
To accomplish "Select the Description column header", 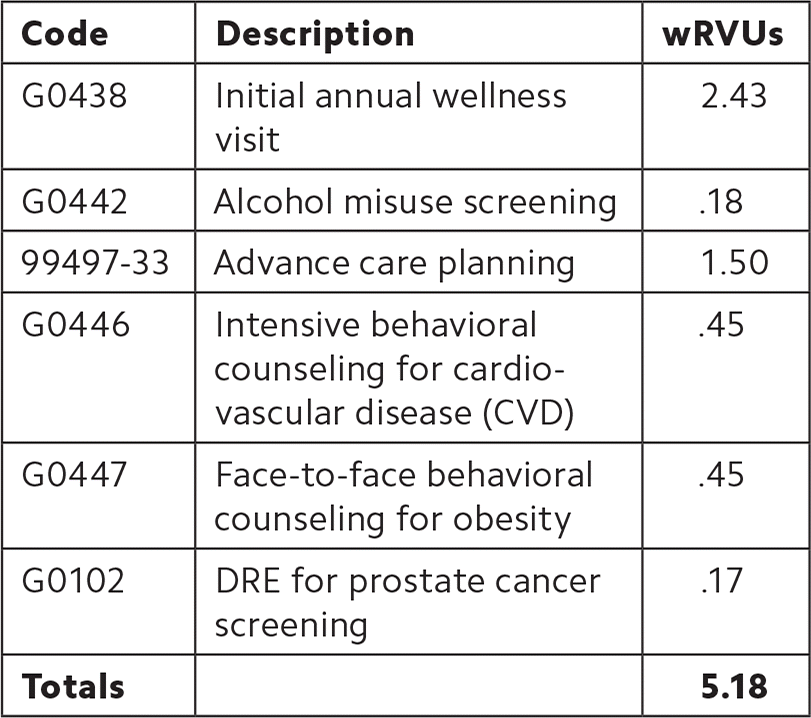I will pos(315,34).
